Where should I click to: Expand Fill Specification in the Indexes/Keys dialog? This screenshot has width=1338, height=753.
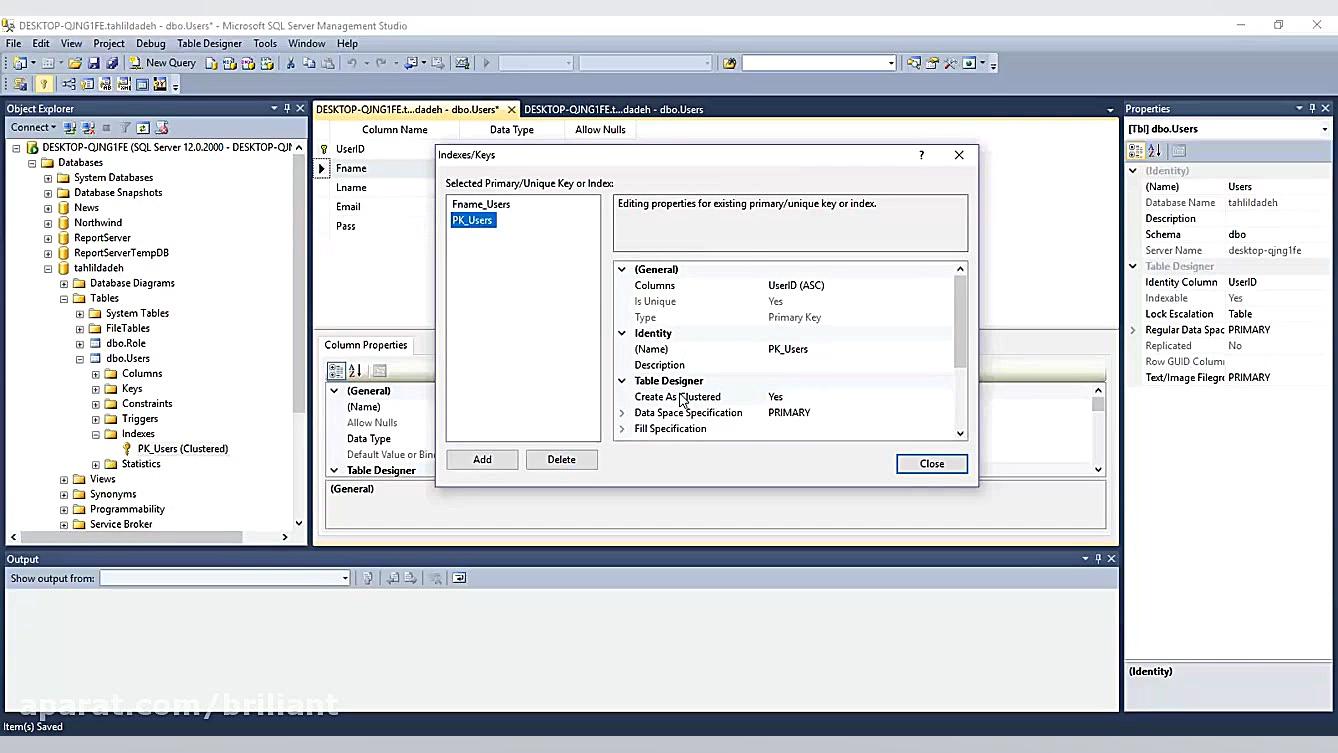(622, 428)
